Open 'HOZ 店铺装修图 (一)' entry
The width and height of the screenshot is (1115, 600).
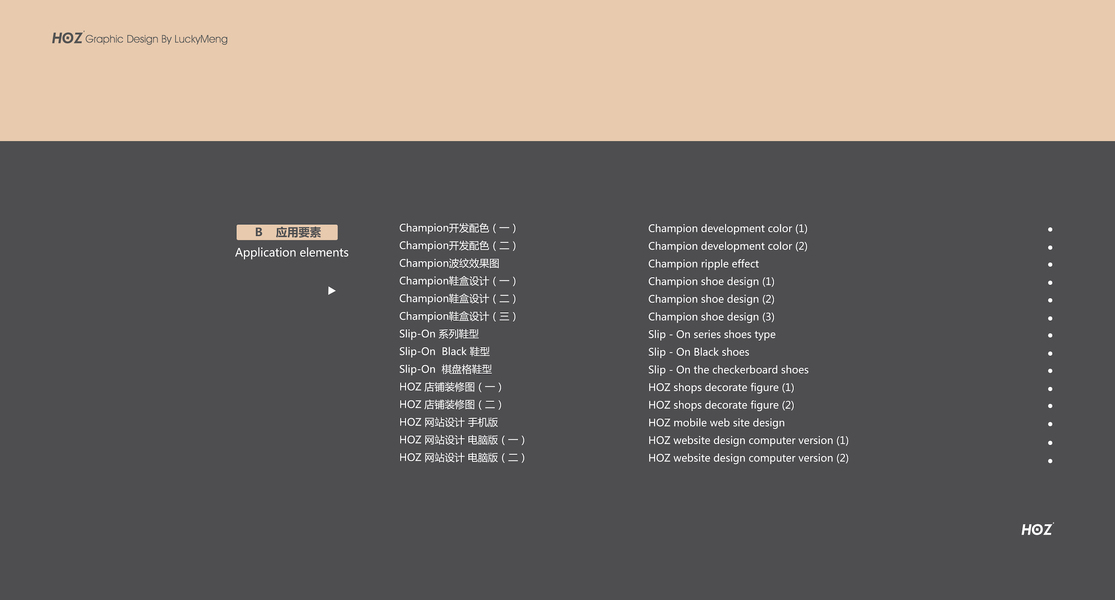click(450, 387)
